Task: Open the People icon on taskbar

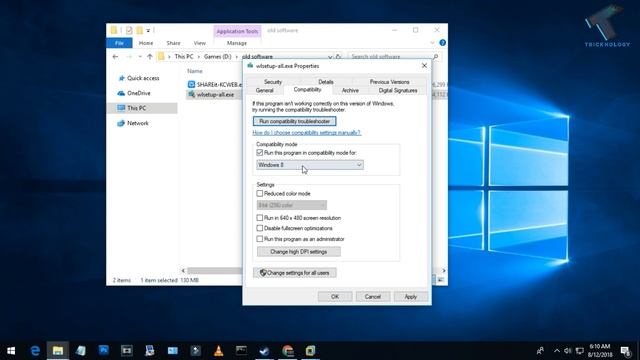Action: 540,351
